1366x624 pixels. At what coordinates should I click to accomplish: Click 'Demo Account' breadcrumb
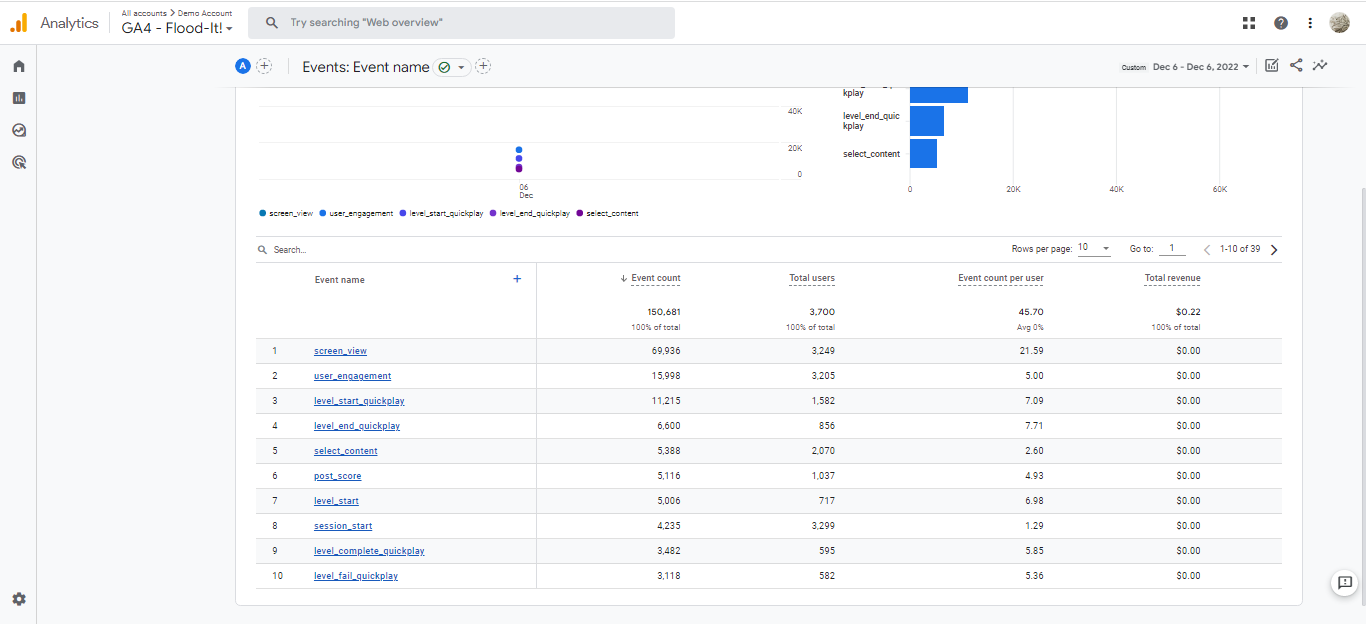[x=205, y=13]
